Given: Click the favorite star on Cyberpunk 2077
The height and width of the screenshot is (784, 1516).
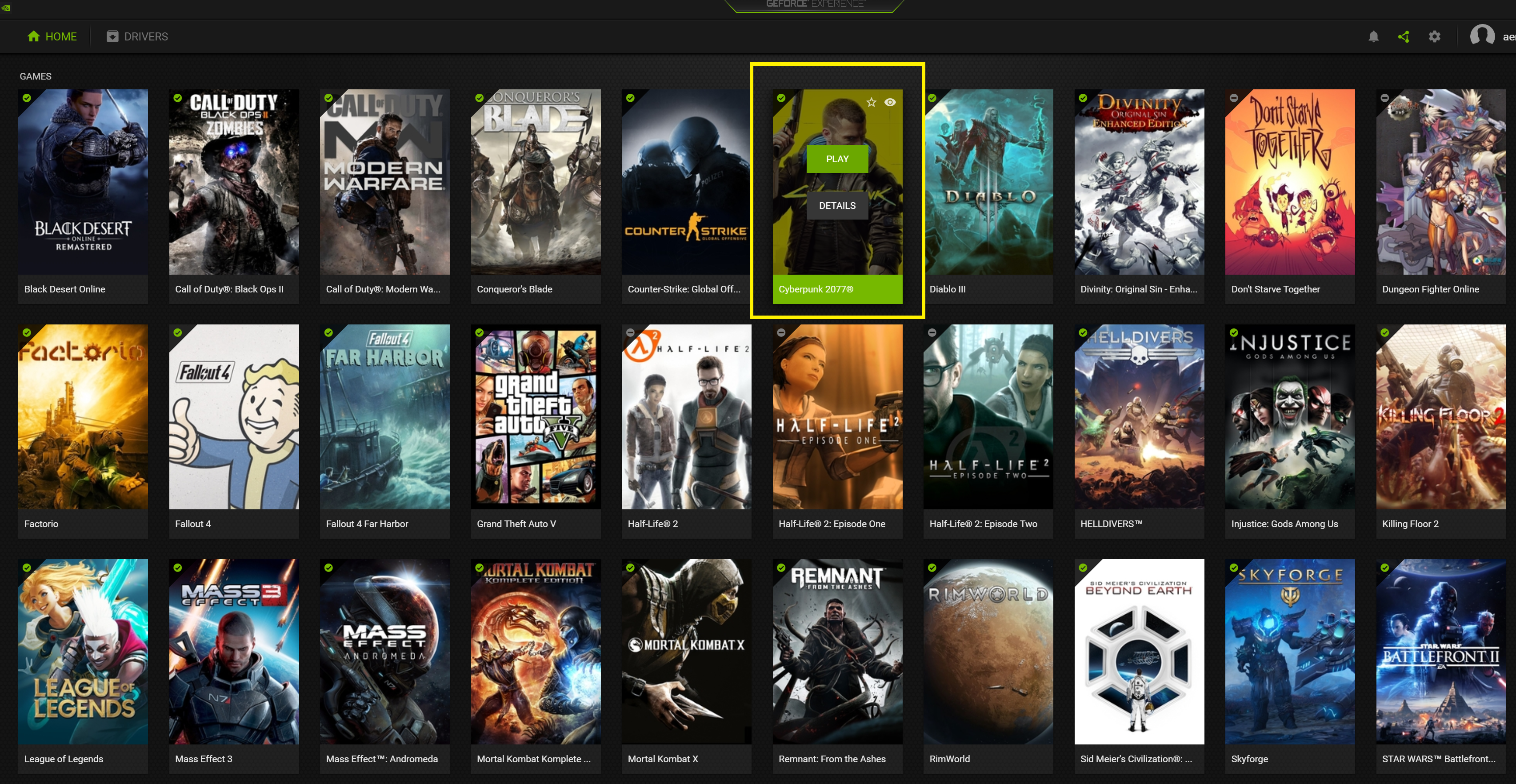Looking at the screenshot, I should tap(871, 102).
